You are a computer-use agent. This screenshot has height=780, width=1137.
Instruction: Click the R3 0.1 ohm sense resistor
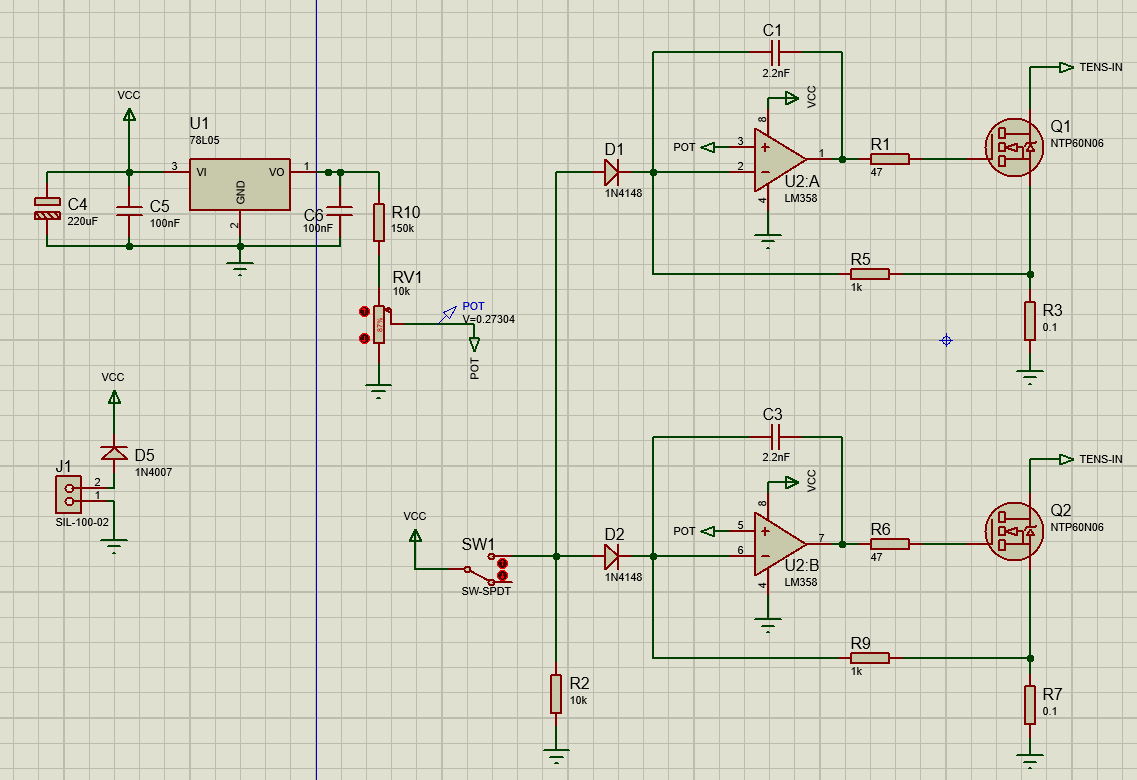pos(1029,320)
